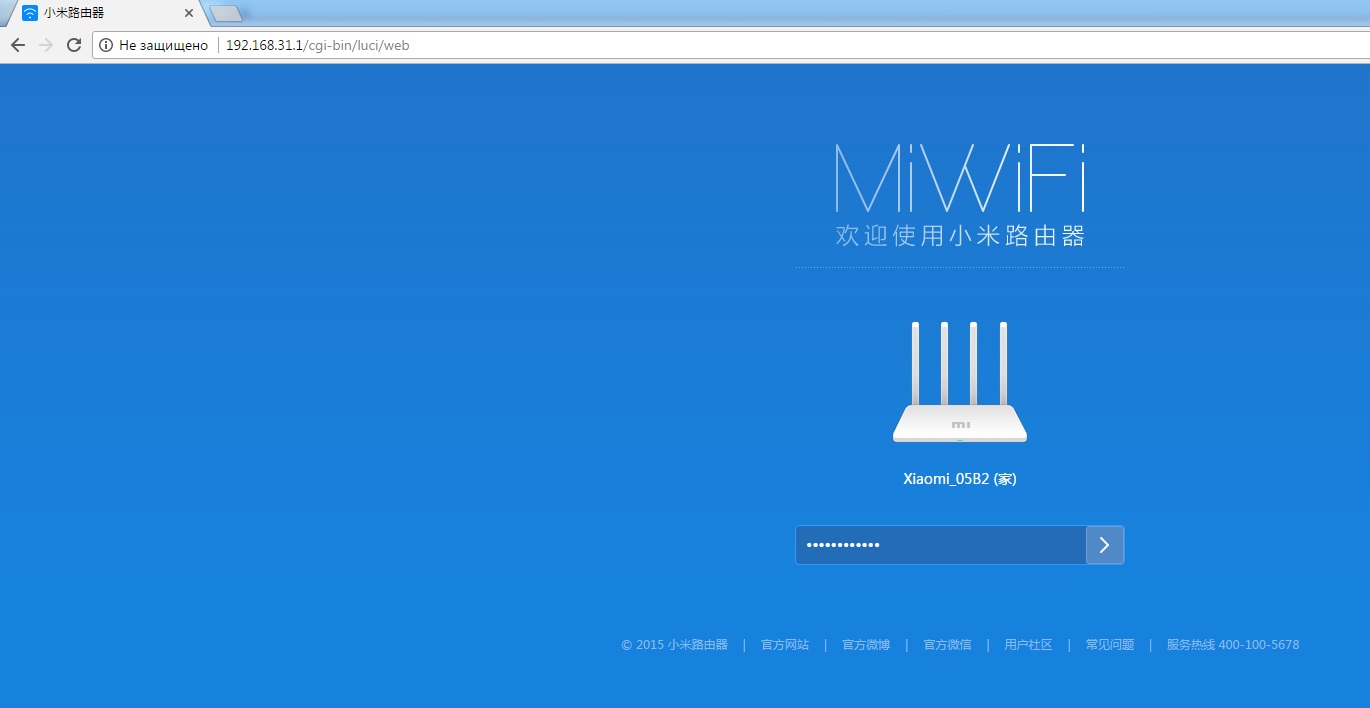Screen dimensions: 1370x708
Task: Submit the password with the arrow button
Action: tap(1105, 545)
